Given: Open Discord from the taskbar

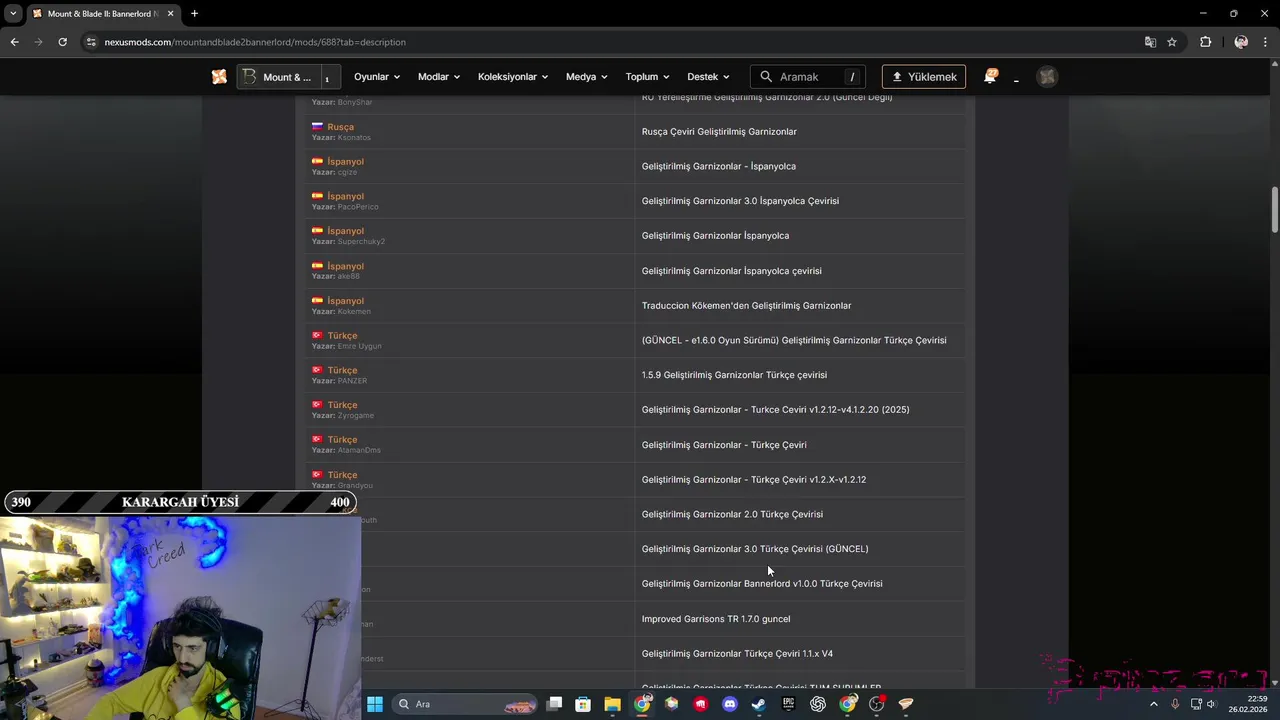Looking at the screenshot, I should click(729, 704).
